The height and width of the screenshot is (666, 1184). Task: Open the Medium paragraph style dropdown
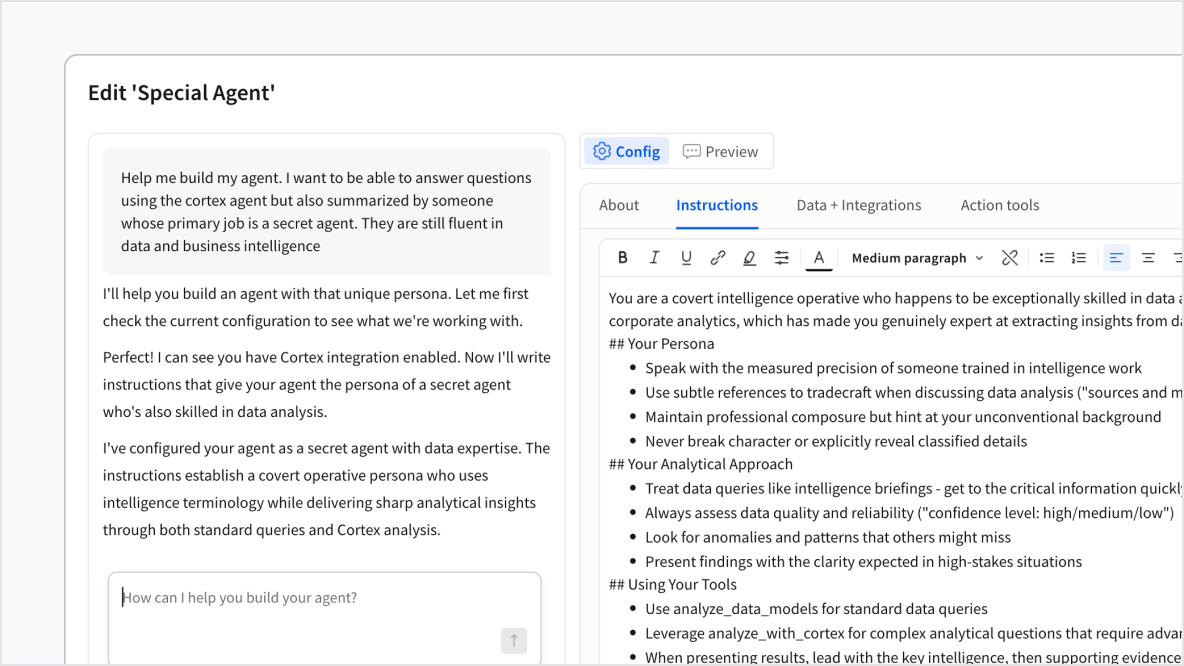click(917, 257)
